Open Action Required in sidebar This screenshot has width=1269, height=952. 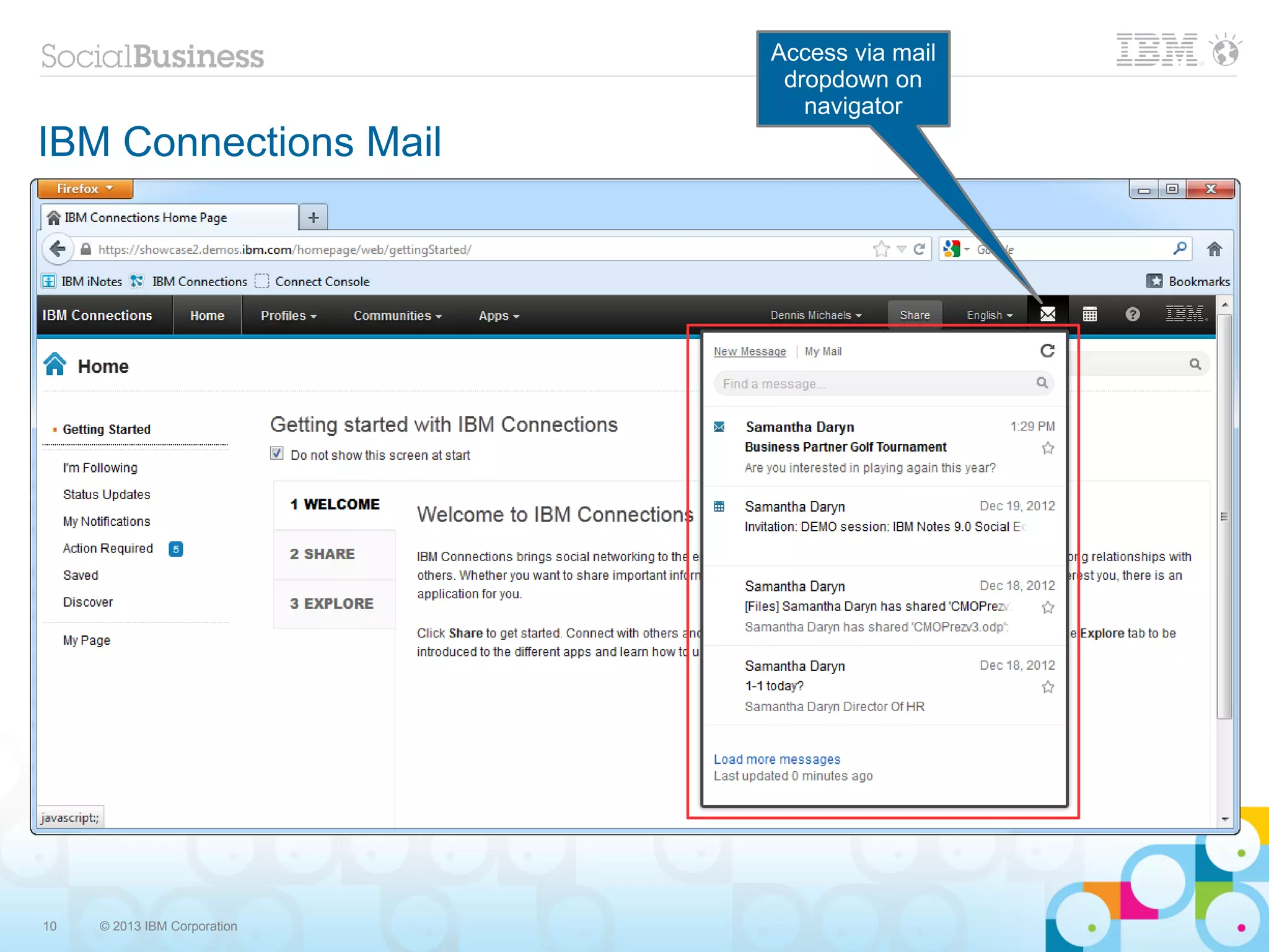click(108, 548)
